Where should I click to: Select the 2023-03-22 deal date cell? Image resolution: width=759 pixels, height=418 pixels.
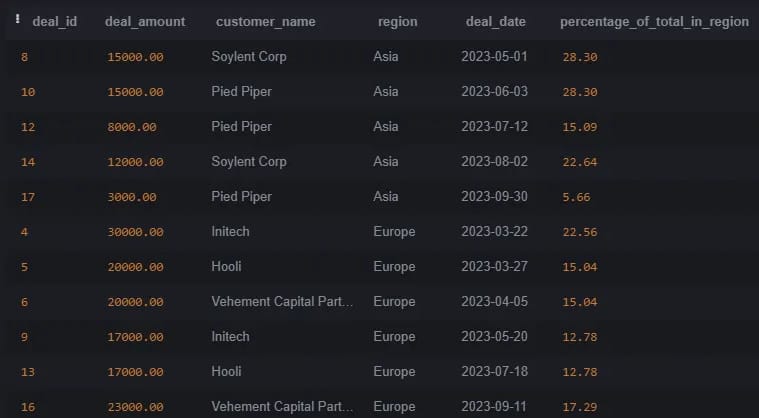(x=494, y=231)
